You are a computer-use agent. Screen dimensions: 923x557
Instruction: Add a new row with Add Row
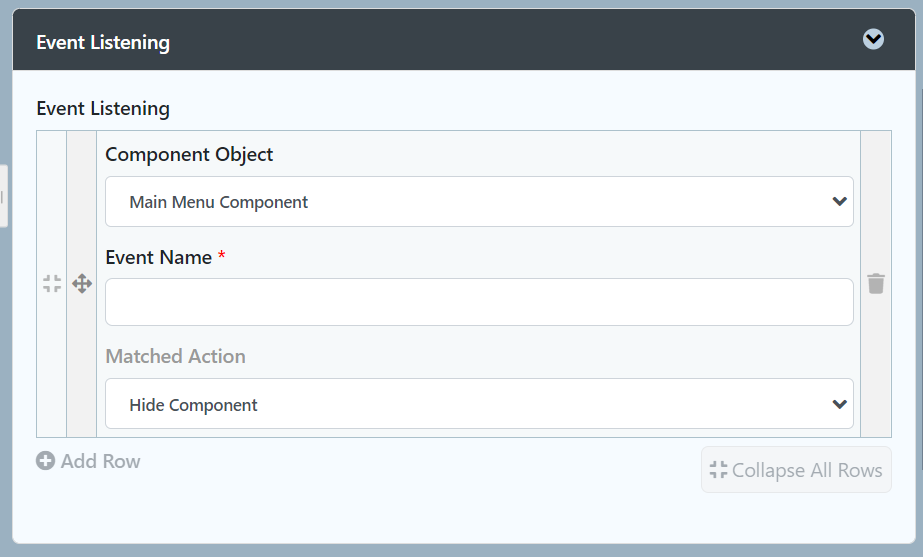click(99, 461)
